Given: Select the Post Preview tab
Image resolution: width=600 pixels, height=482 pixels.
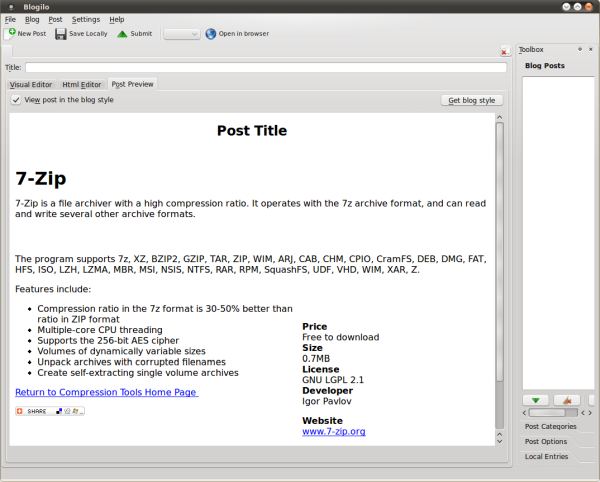Looking at the screenshot, I should point(132,84).
